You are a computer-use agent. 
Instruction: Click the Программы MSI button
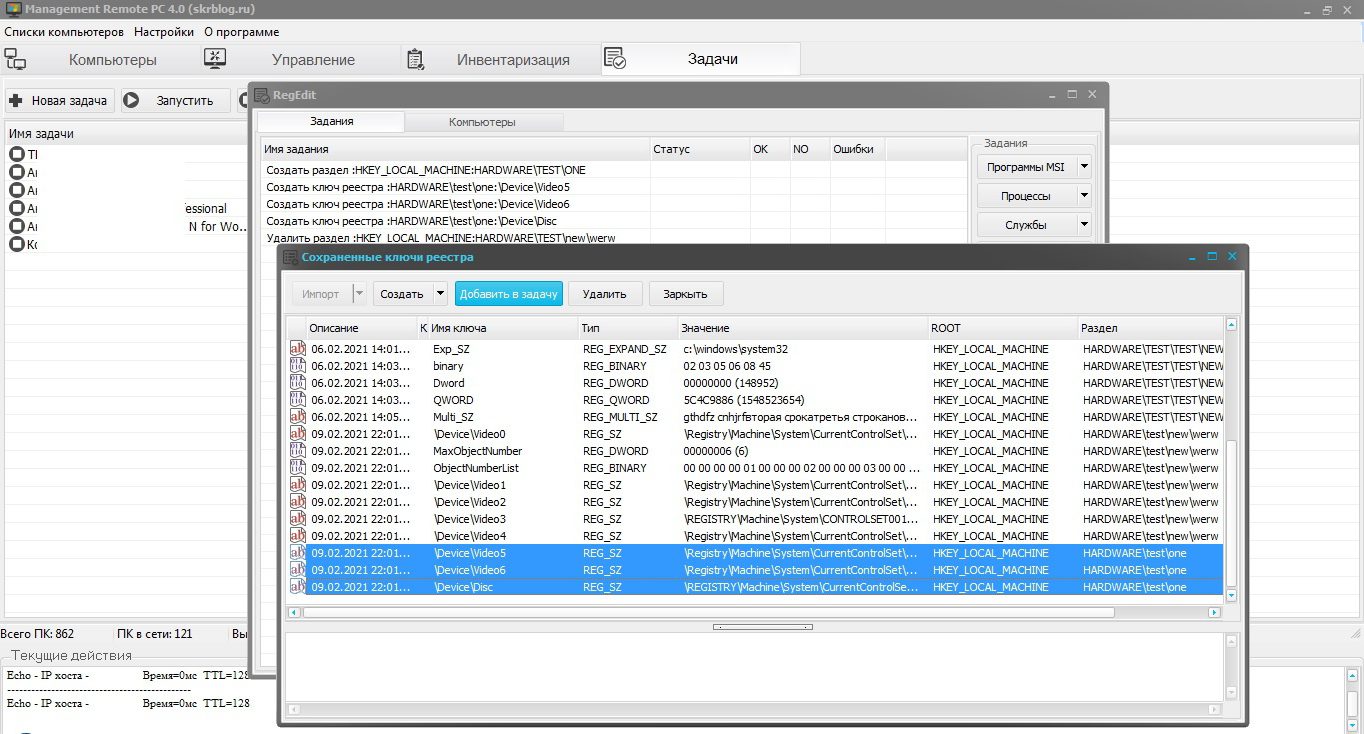(x=1026, y=167)
